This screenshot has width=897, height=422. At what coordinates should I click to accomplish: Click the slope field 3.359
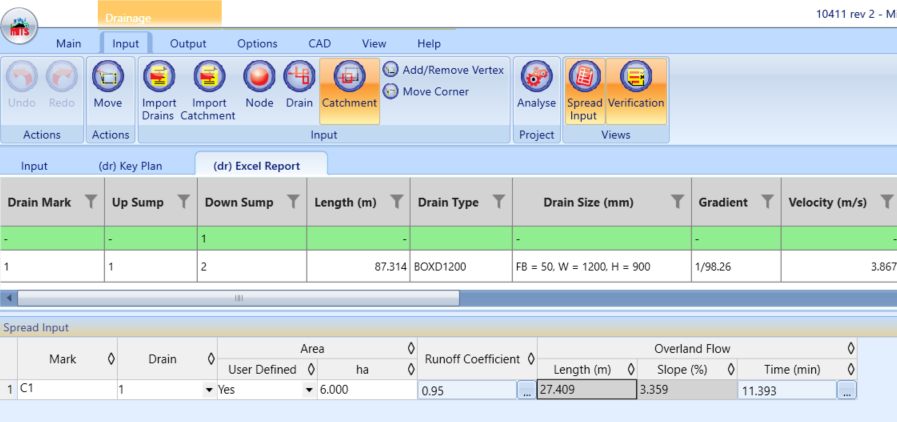[687, 389]
